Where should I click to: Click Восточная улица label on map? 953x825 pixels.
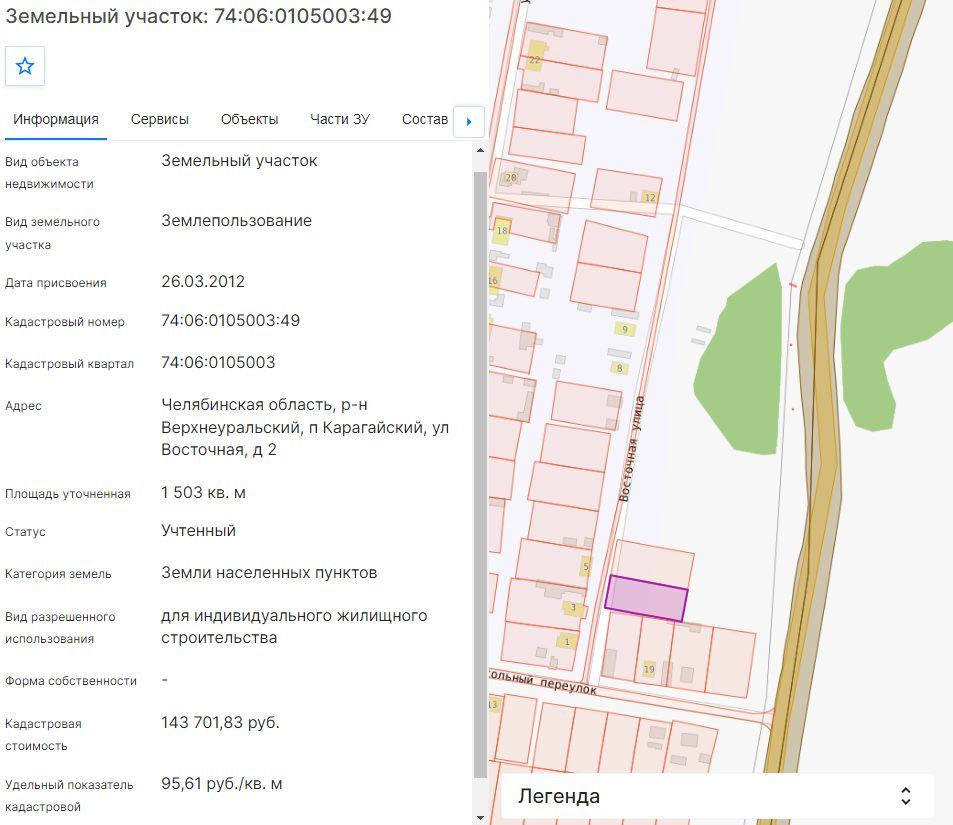(x=631, y=449)
